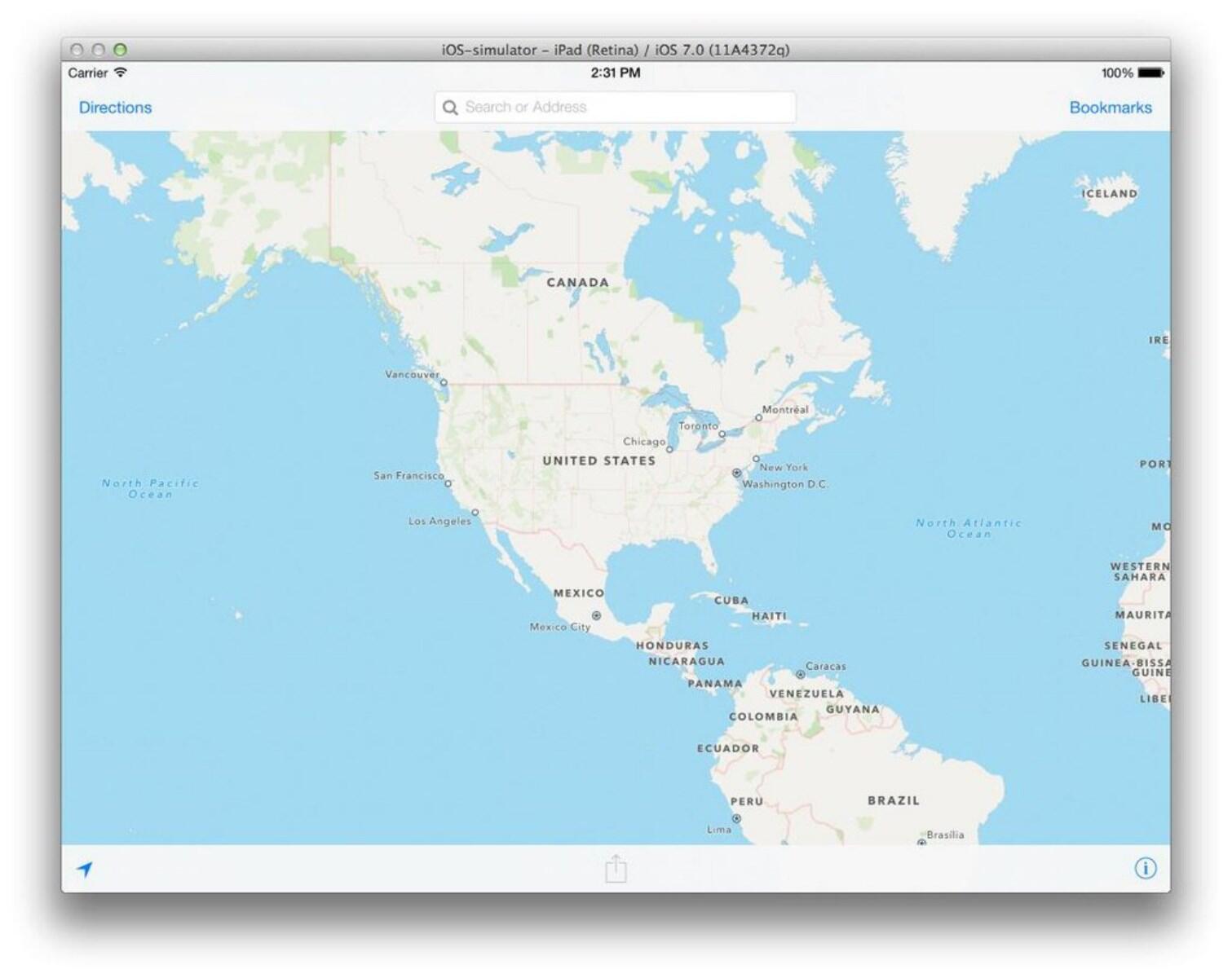
Task: Open the info button in the bottom corner
Action: point(1145,868)
